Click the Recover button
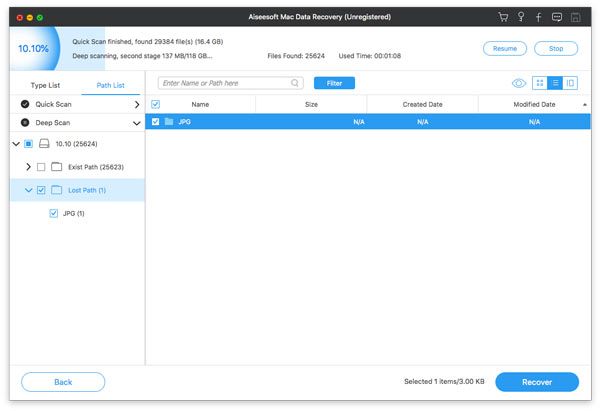Image resolution: width=600 pixels, height=411 pixels. coord(536,381)
